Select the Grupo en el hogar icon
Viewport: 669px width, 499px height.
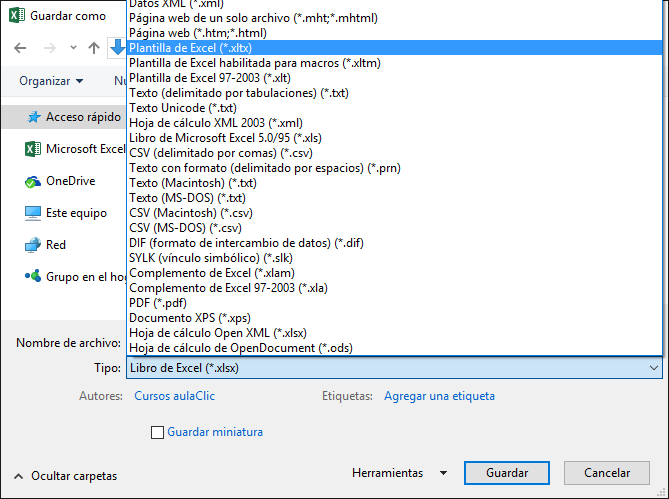point(32,277)
